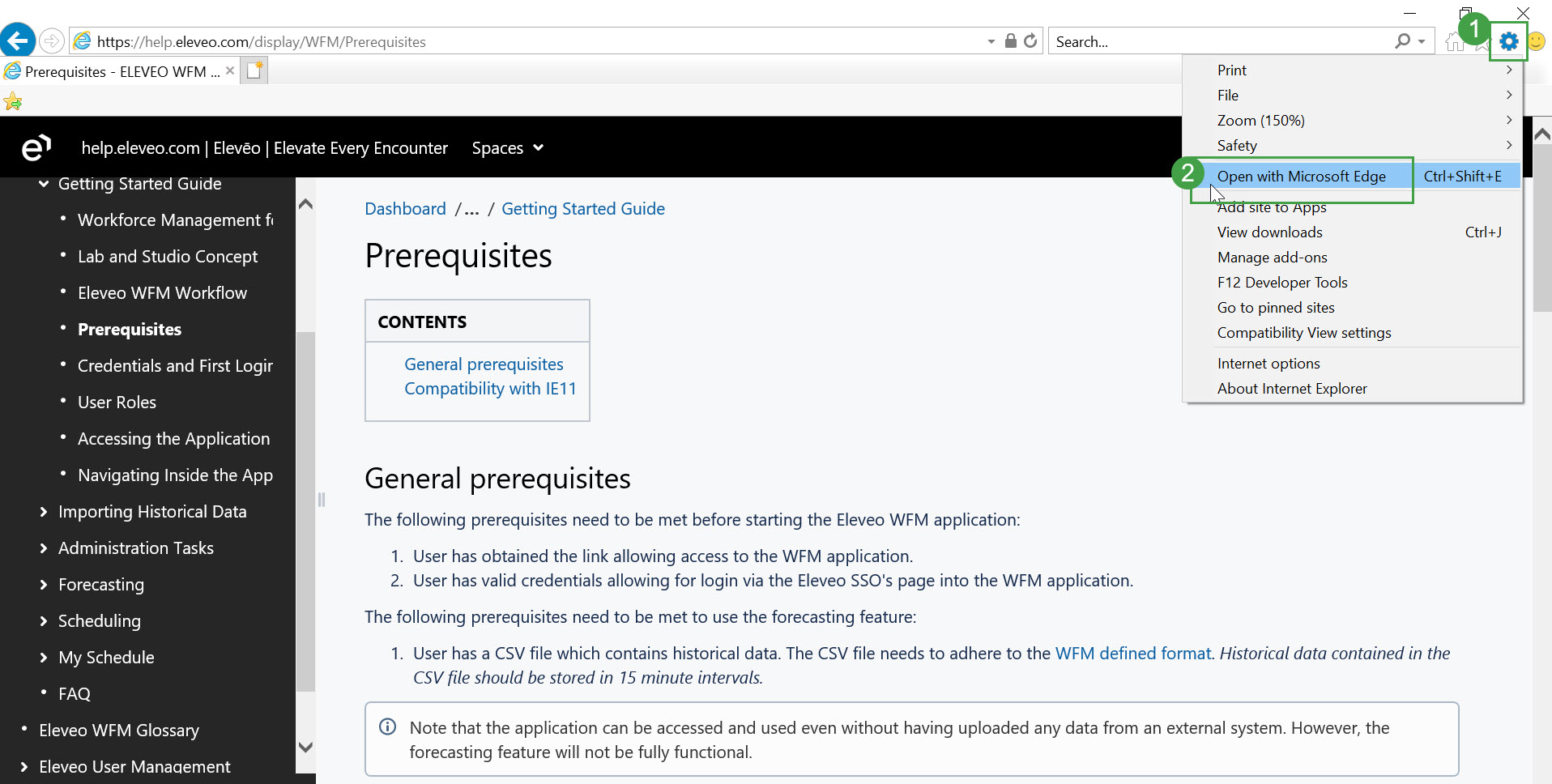Click the blue Back arrow button
Viewport: 1552px width, 784px height.
(18, 40)
